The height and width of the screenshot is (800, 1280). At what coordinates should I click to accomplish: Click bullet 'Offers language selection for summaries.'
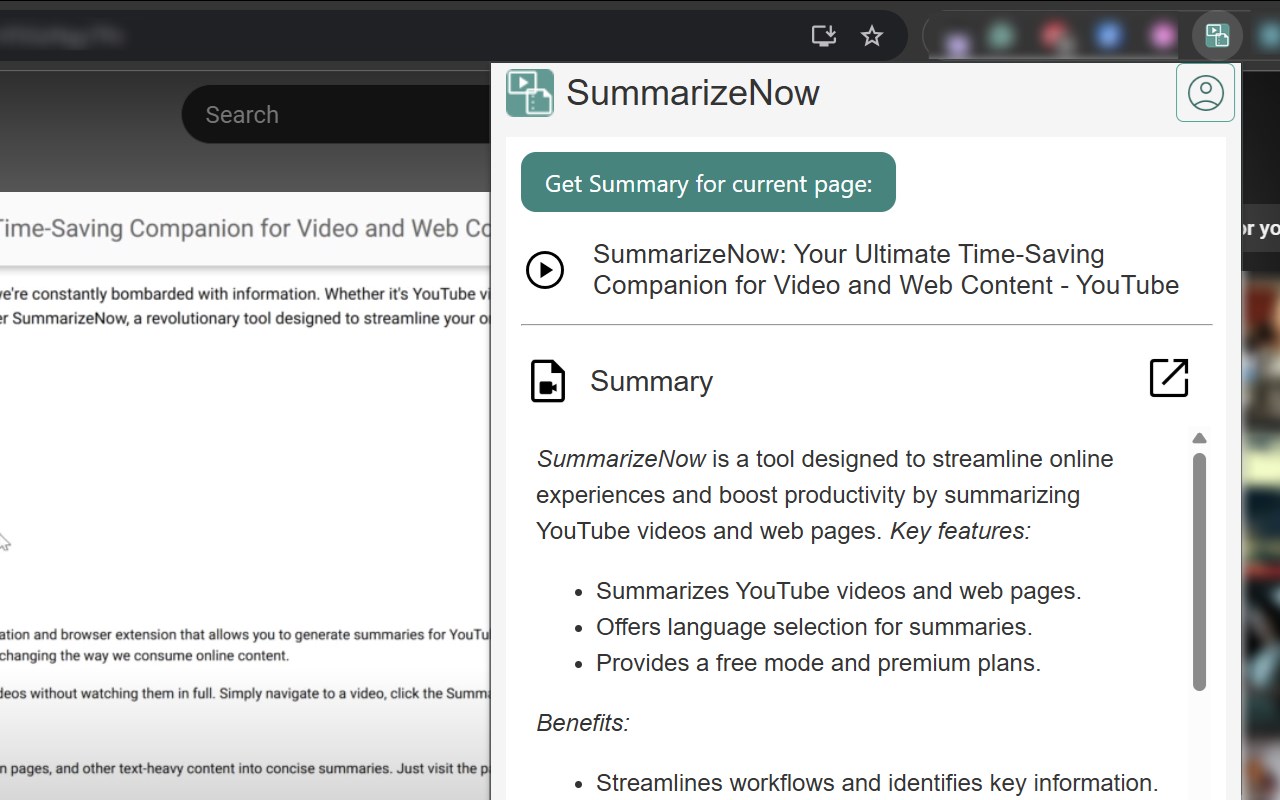(814, 627)
